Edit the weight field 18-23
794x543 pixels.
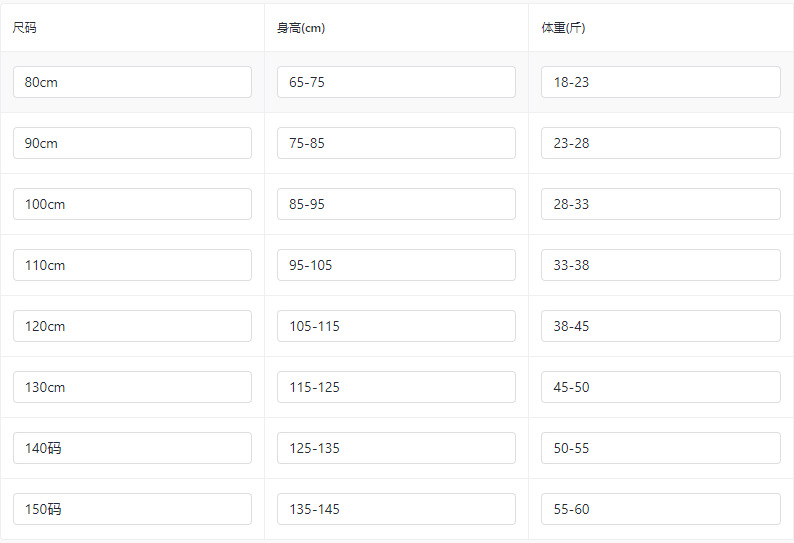click(x=660, y=82)
